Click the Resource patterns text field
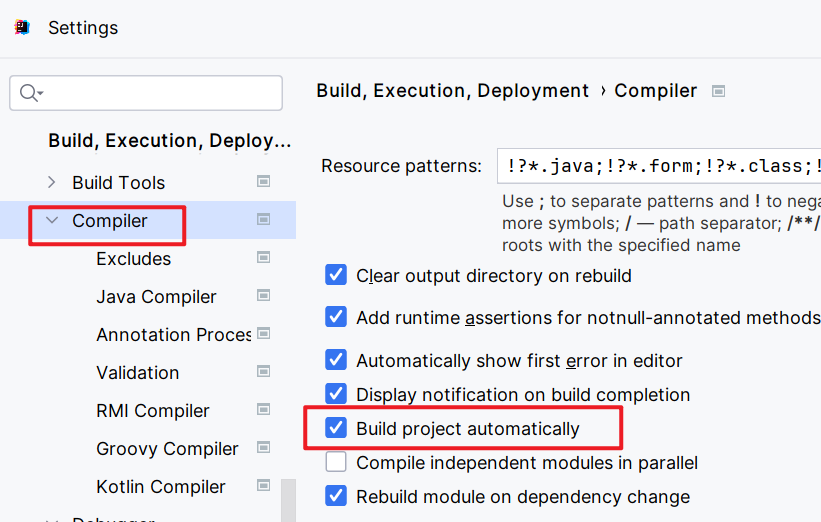821x522 pixels. [660, 166]
